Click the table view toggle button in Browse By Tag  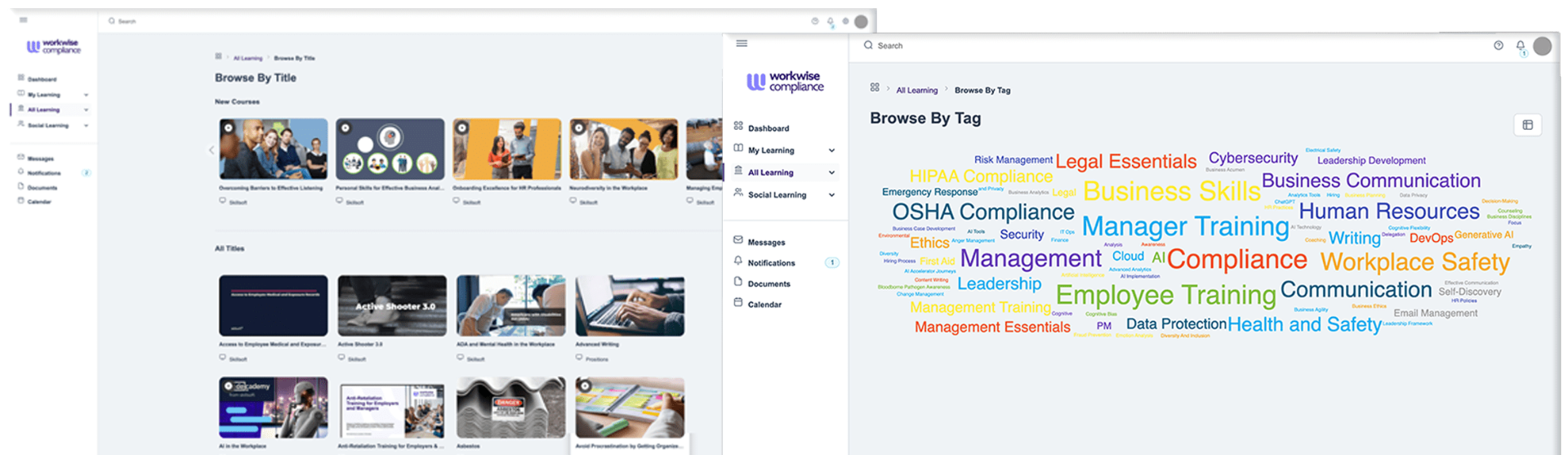[1528, 125]
